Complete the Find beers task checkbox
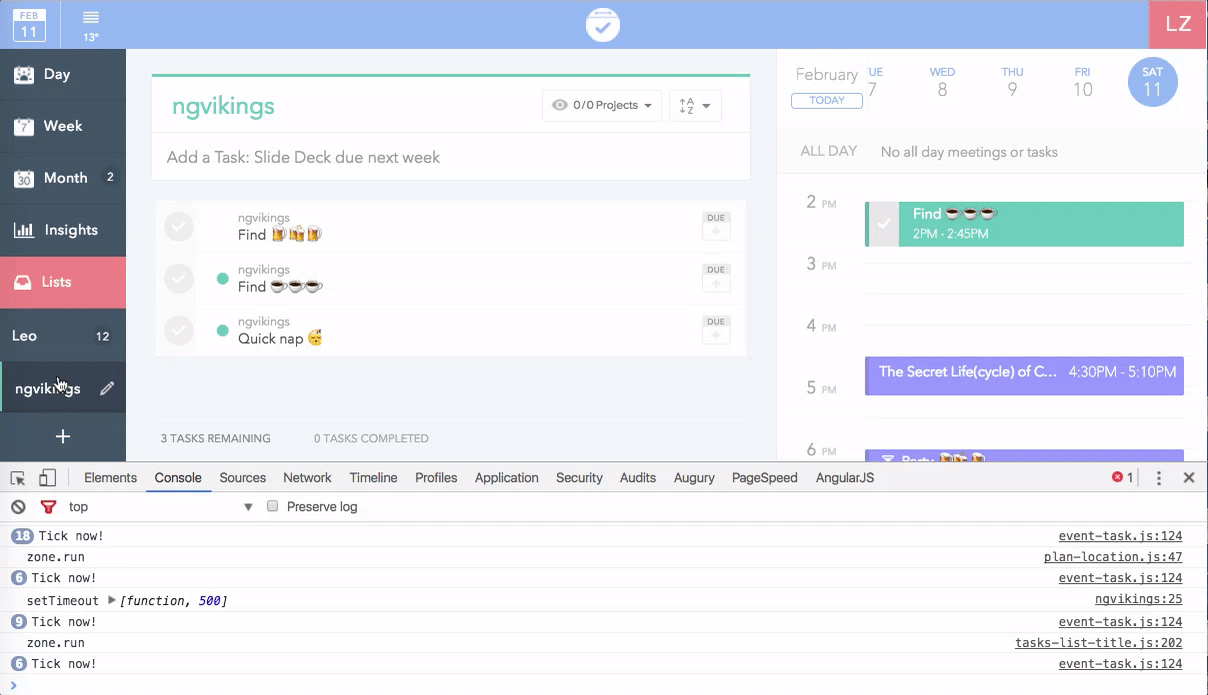The width and height of the screenshot is (1208, 695). (179, 226)
